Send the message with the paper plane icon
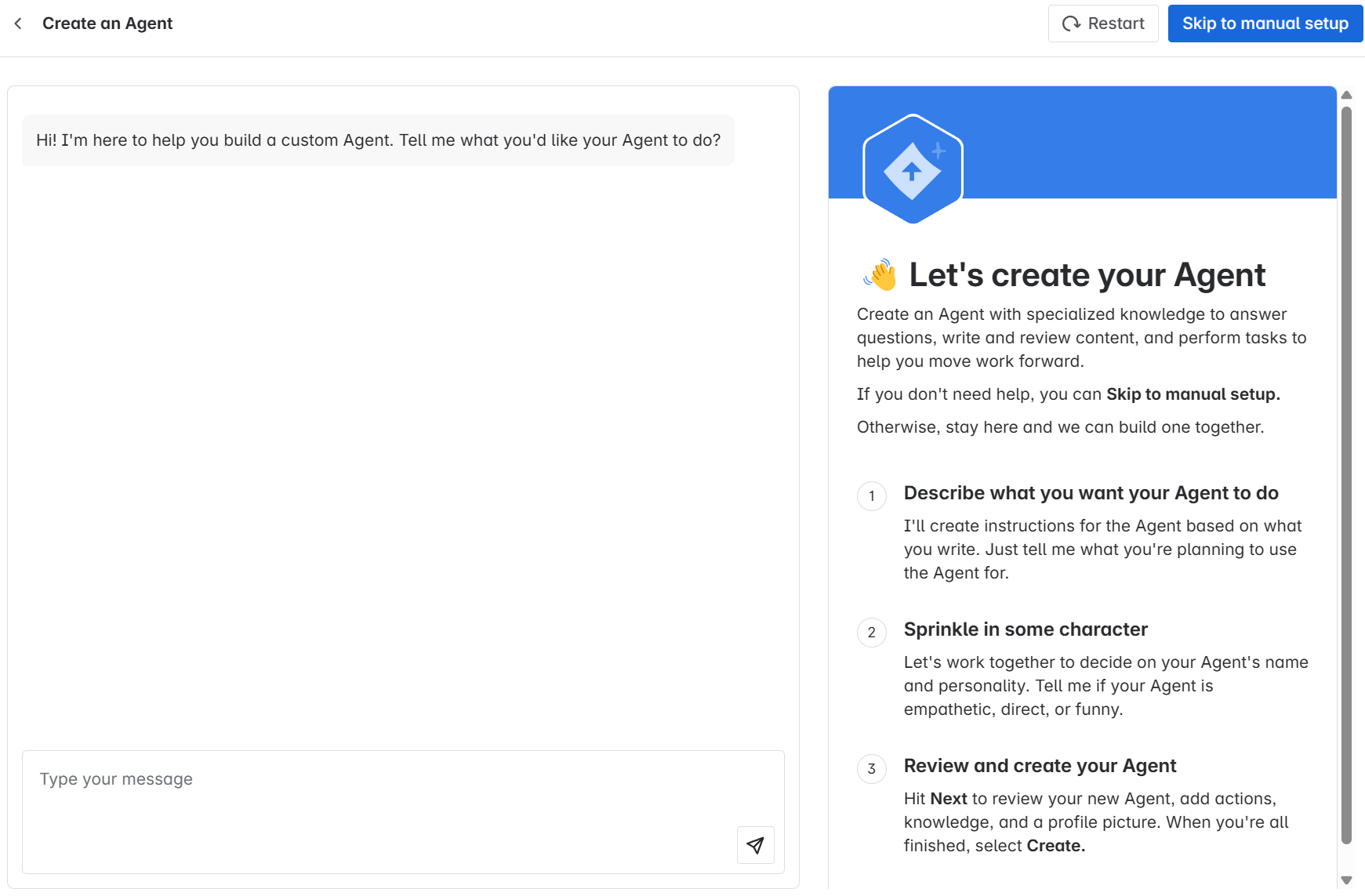The image size is (1365, 896). coord(755,845)
